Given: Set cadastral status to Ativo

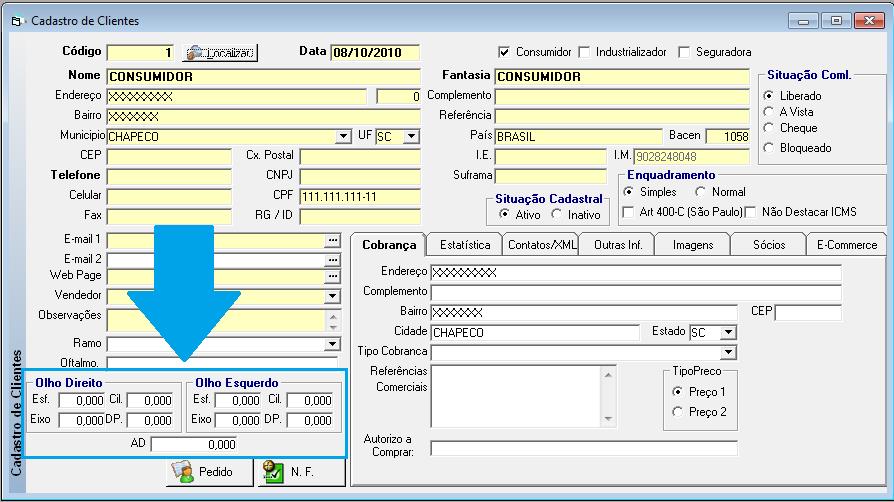Looking at the screenshot, I should coord(503,214).
